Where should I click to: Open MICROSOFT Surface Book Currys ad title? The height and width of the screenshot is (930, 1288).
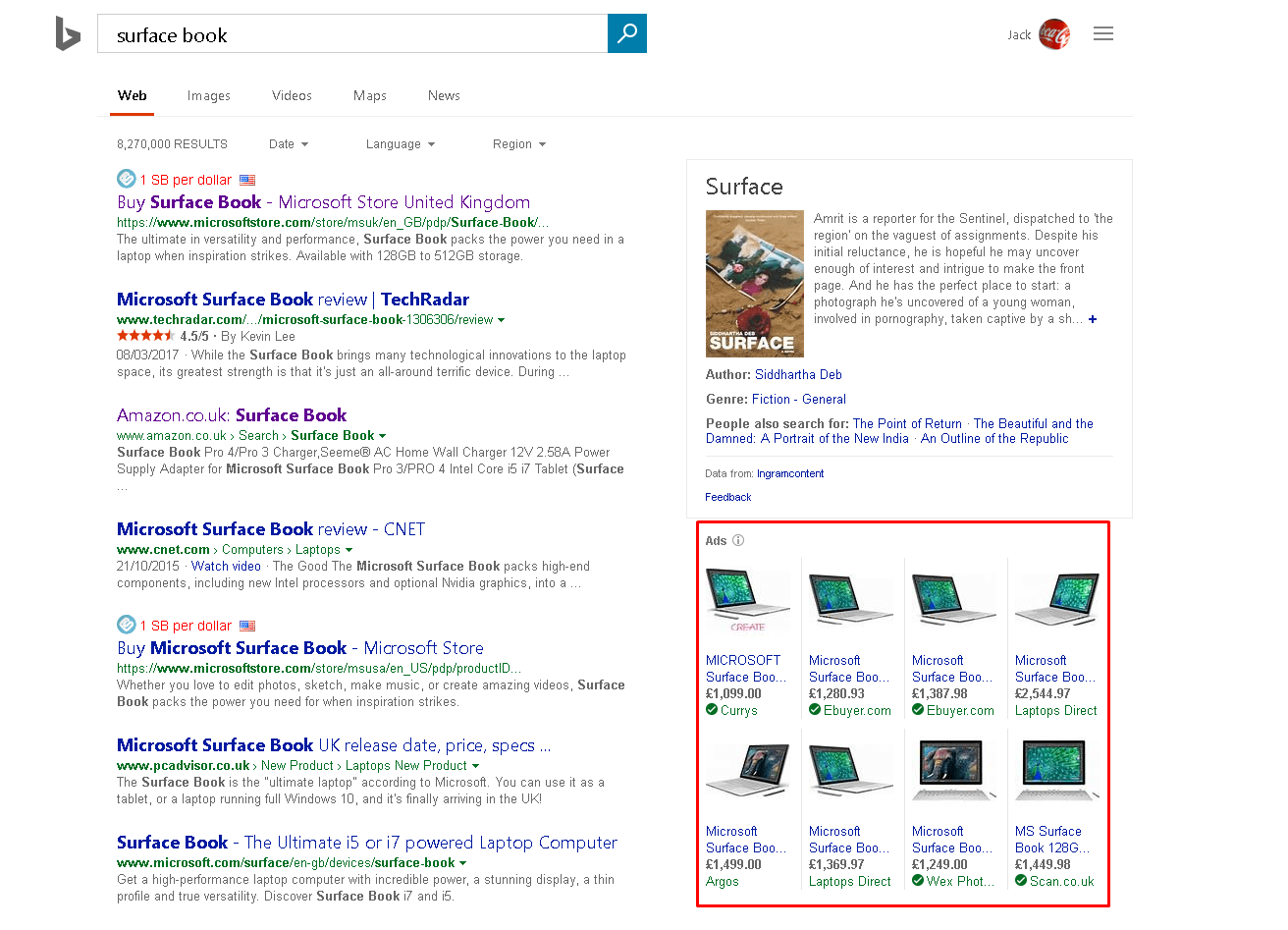click(746, 669)
